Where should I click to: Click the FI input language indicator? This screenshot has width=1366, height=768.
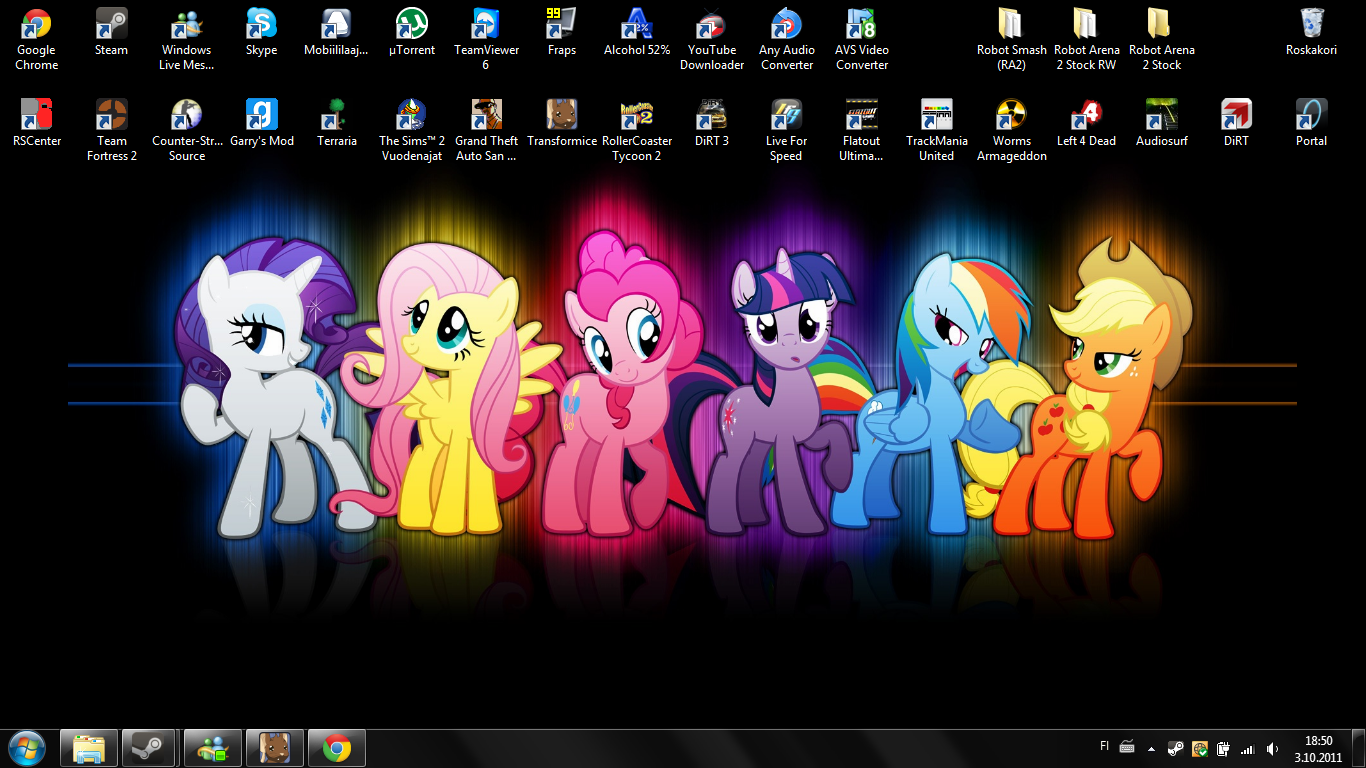coord(1105,746)
